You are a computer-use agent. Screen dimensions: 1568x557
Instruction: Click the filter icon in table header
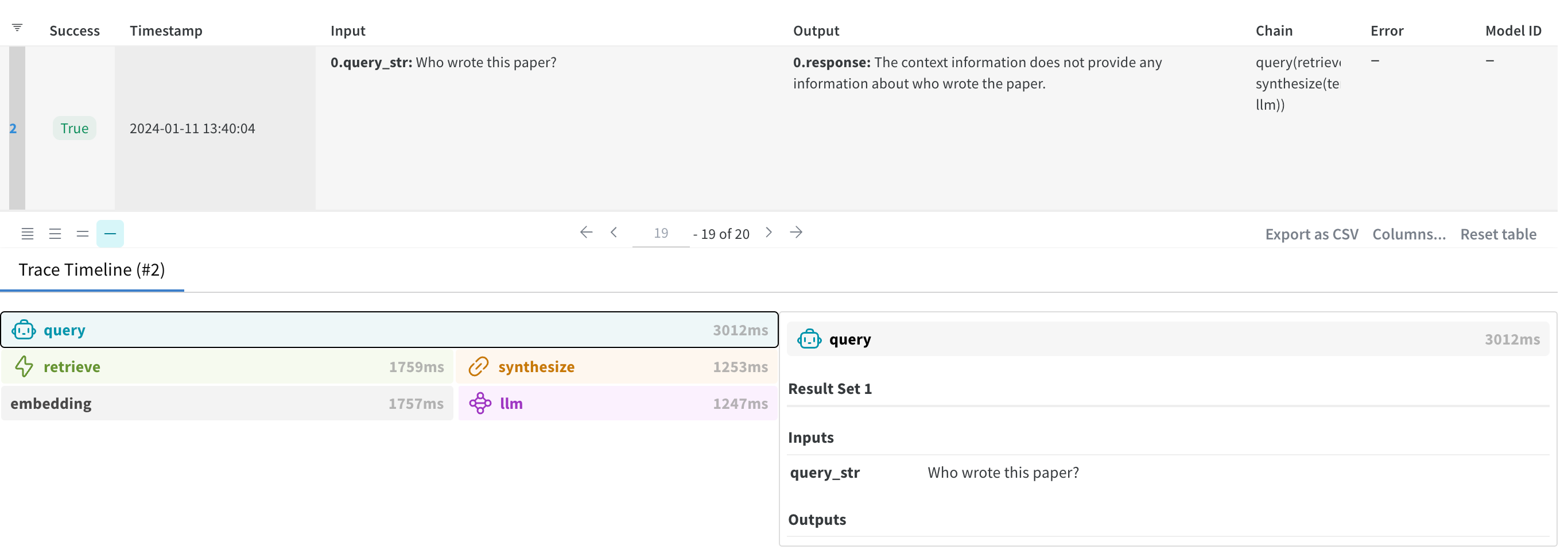click(17, 28)
